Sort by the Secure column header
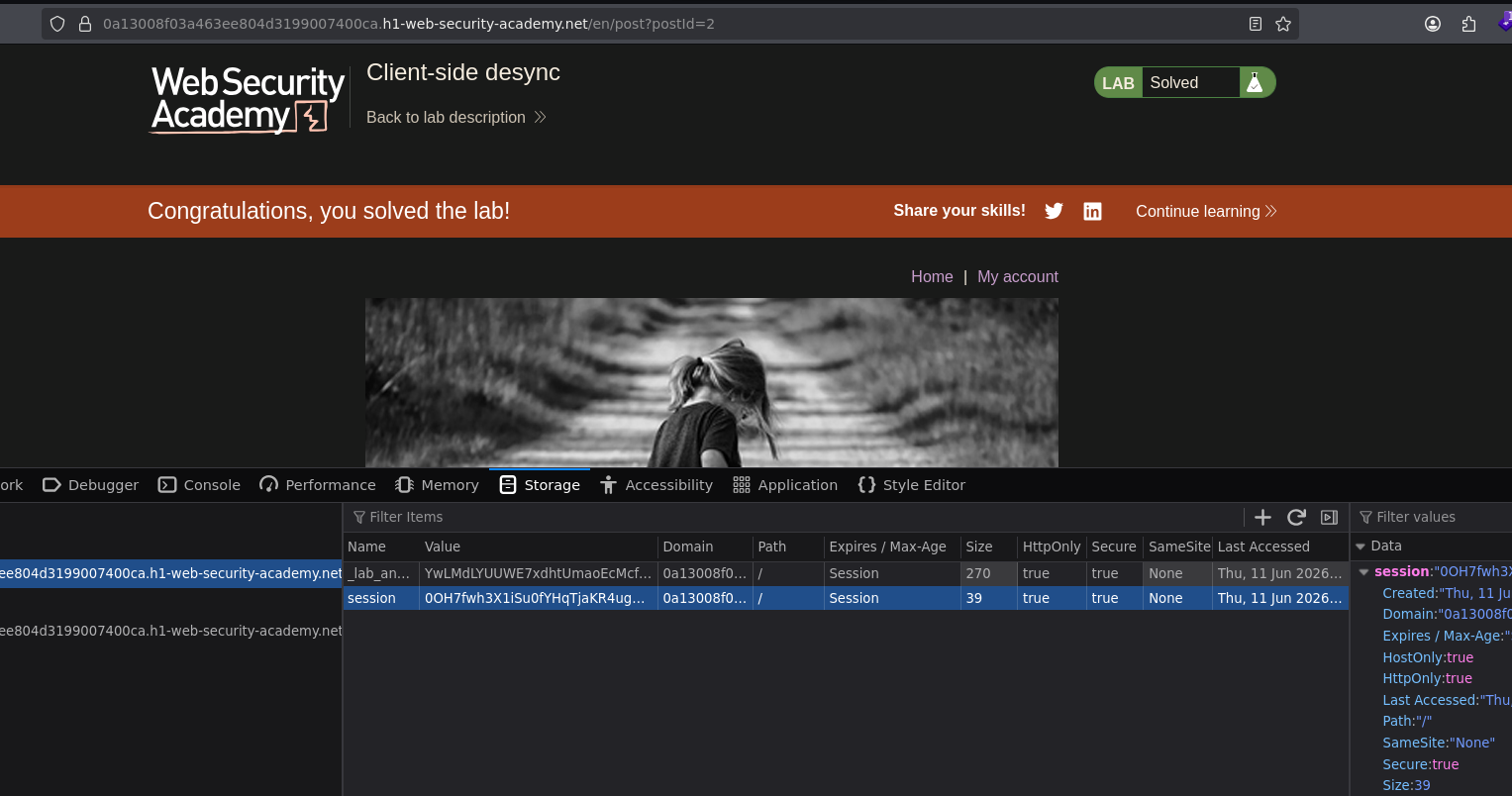Image resolution: width=1512 pixels, height=796 pixels. (1114, 547)
